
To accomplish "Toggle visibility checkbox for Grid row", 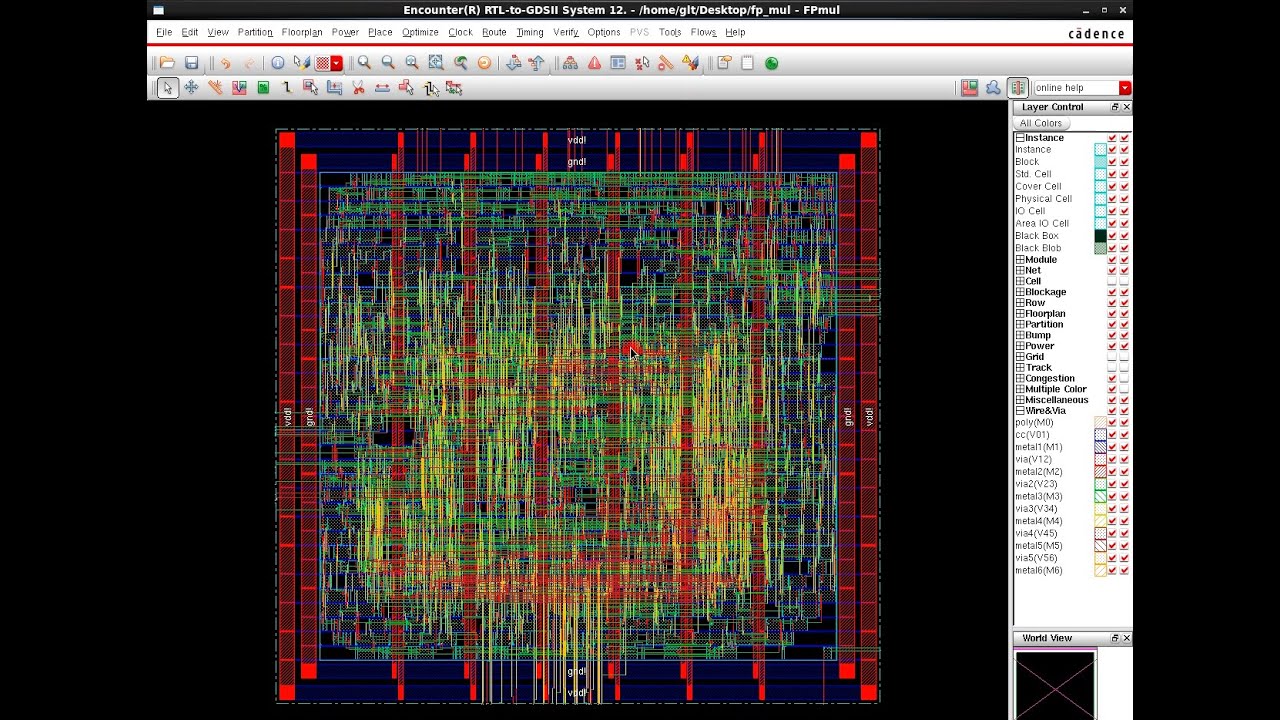I will (x=1112, y=357).
